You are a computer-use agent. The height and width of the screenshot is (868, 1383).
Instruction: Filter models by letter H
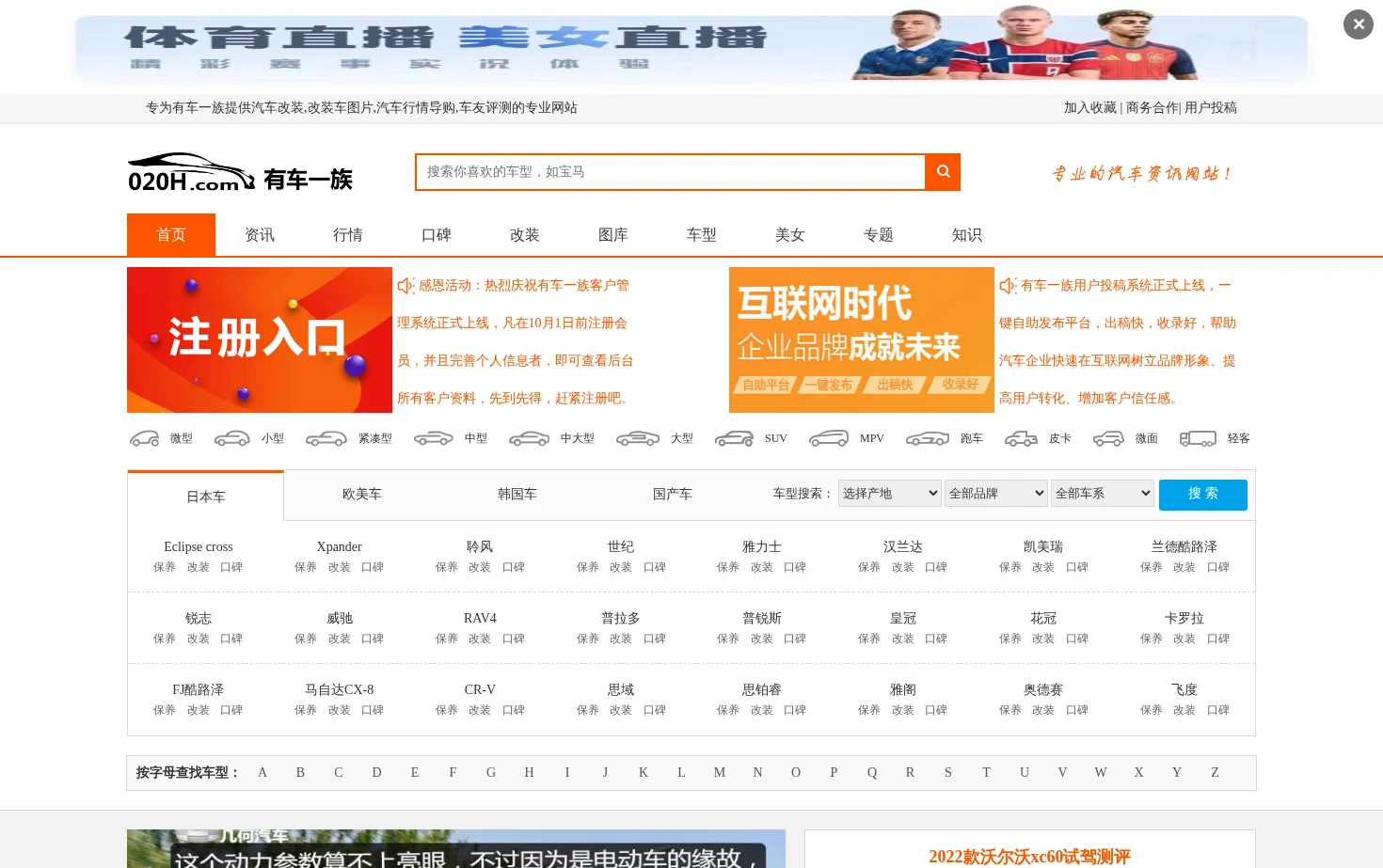point(529,772)
